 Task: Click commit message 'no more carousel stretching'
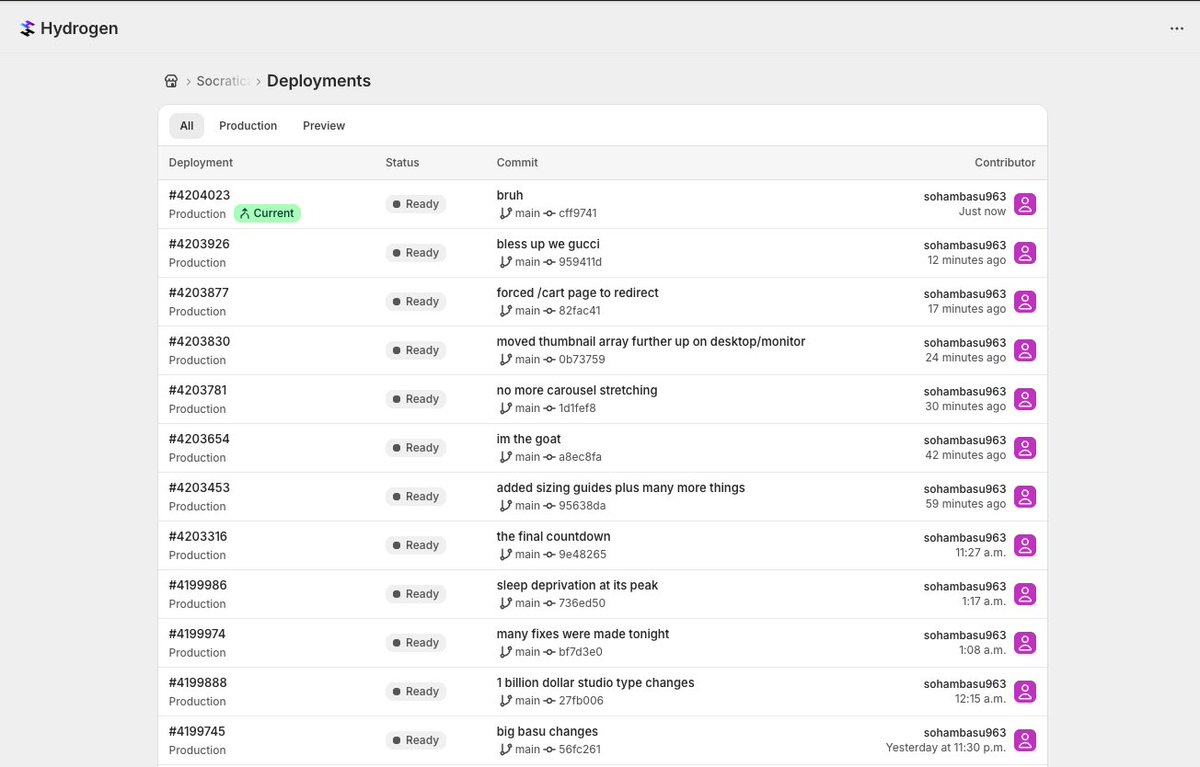(x=577, y=390)
